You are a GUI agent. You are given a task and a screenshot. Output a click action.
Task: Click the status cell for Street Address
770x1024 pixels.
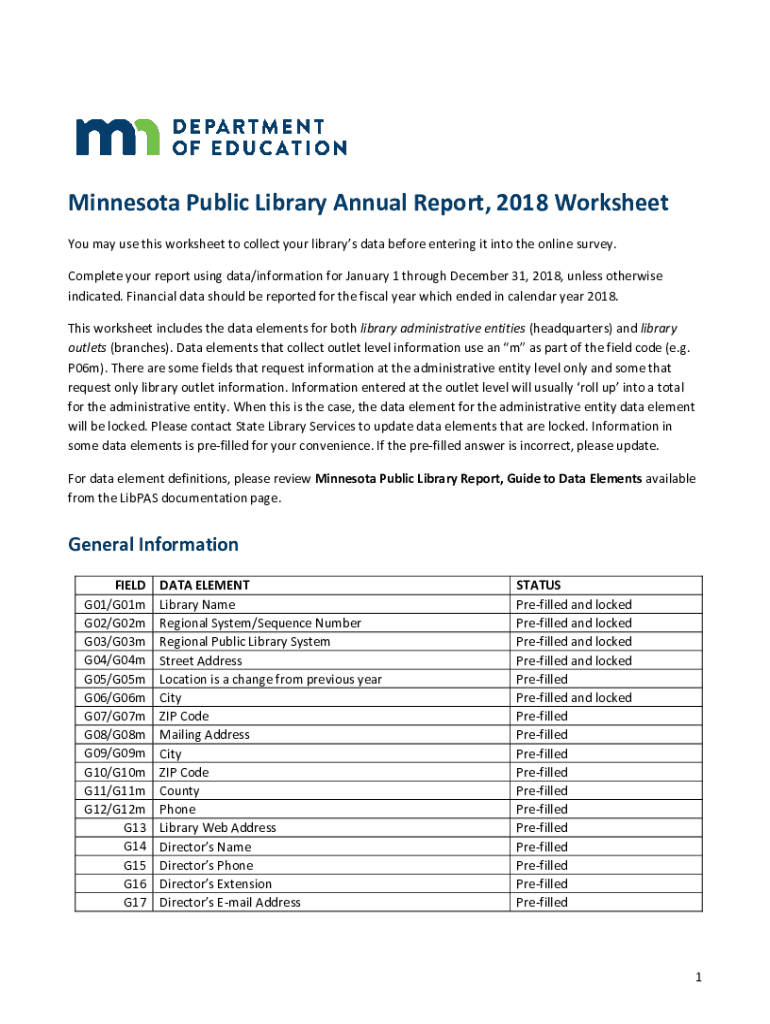tap(573, 661)
